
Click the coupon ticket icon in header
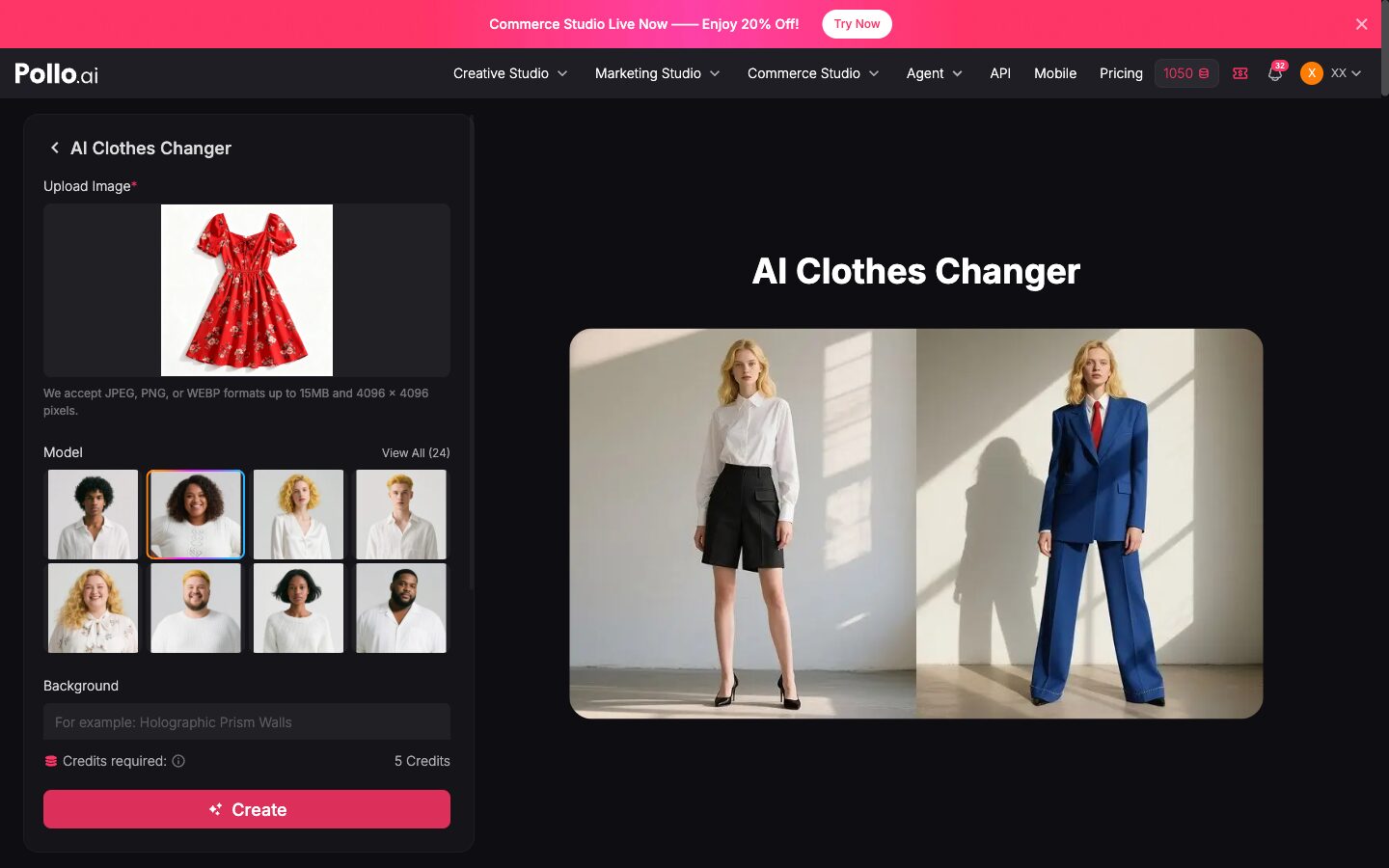tap(1240, 73)
